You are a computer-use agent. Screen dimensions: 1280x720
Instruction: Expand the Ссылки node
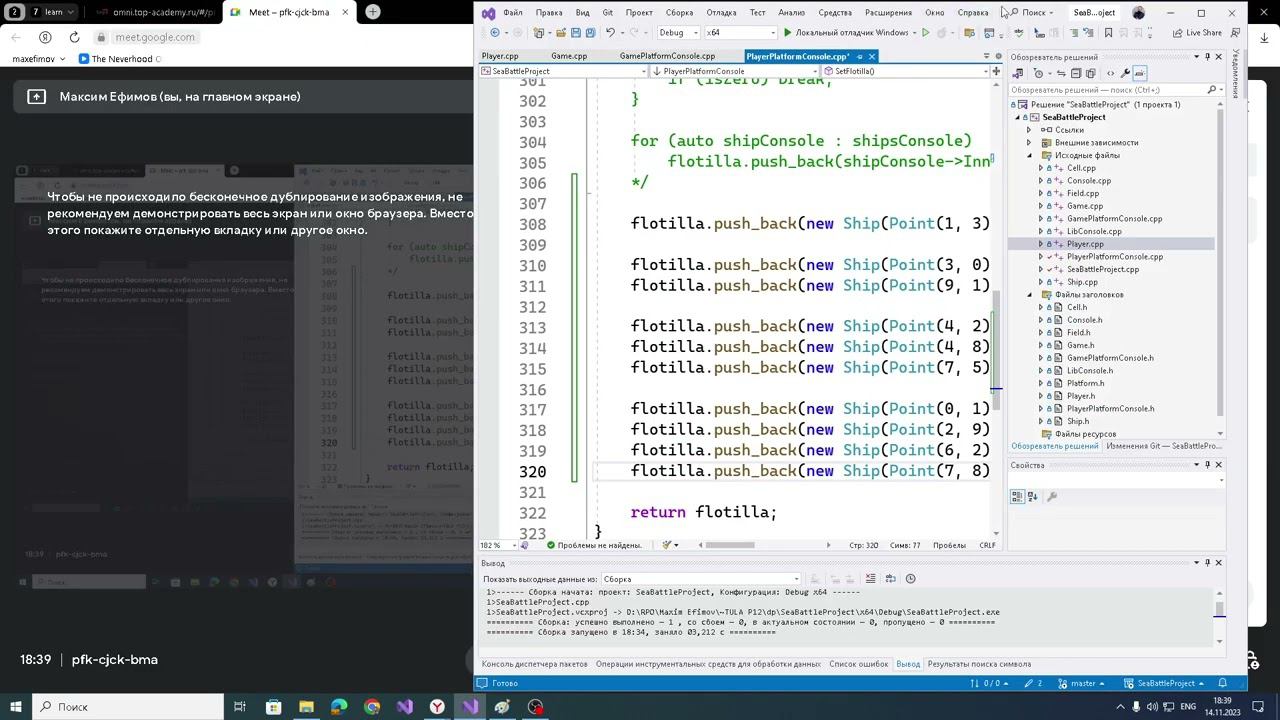pos(1029,130)
